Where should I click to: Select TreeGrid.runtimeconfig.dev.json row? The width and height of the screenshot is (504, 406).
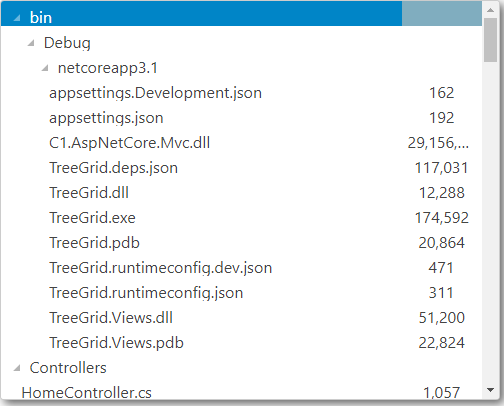(x=241, y=268)
